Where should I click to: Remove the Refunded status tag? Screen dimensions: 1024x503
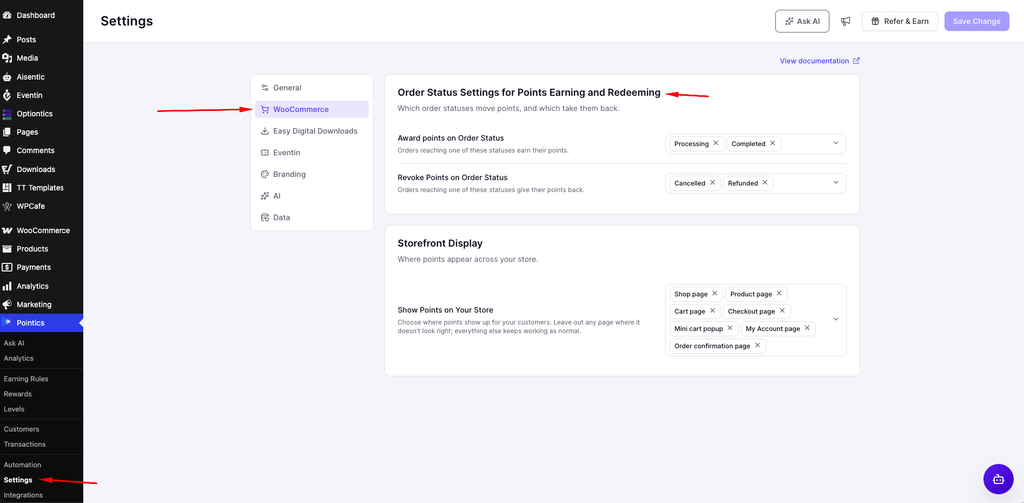tap(765, 183)
